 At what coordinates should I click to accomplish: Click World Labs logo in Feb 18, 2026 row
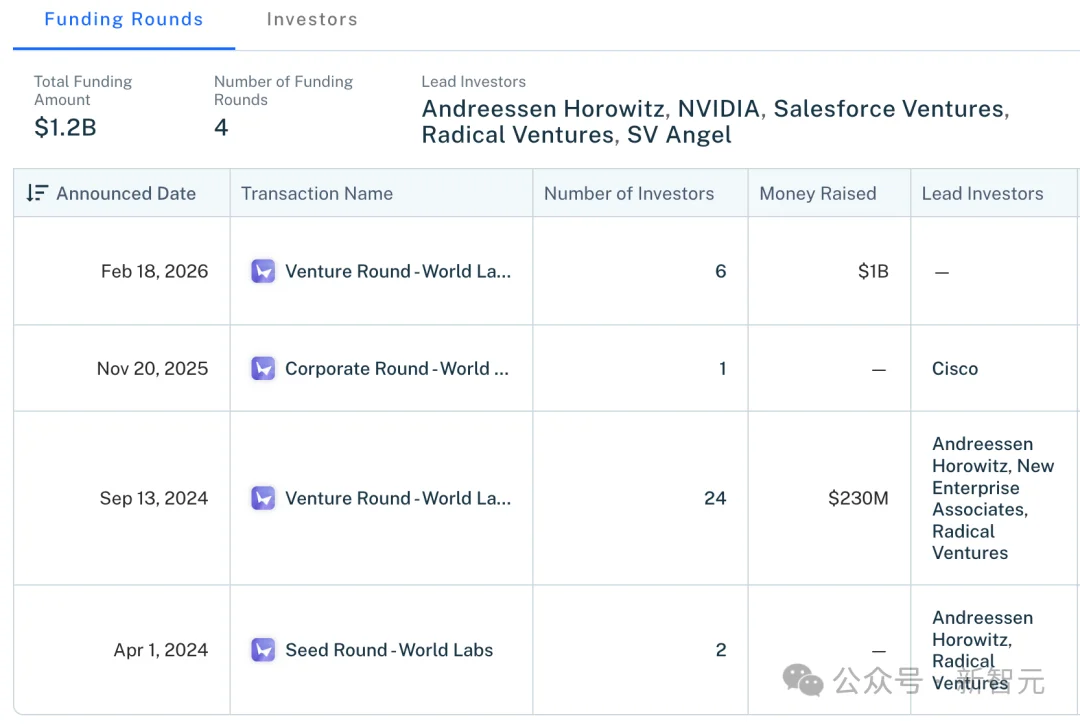click(x=263, y=271)
